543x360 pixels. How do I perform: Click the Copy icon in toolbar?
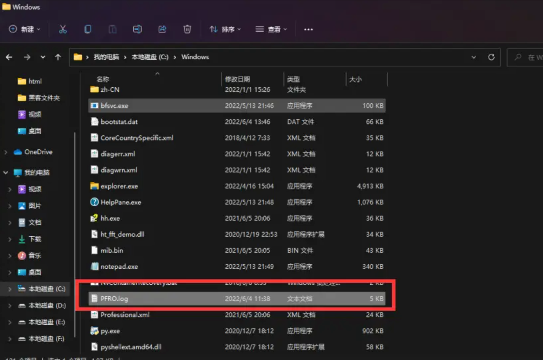(88, 29)
